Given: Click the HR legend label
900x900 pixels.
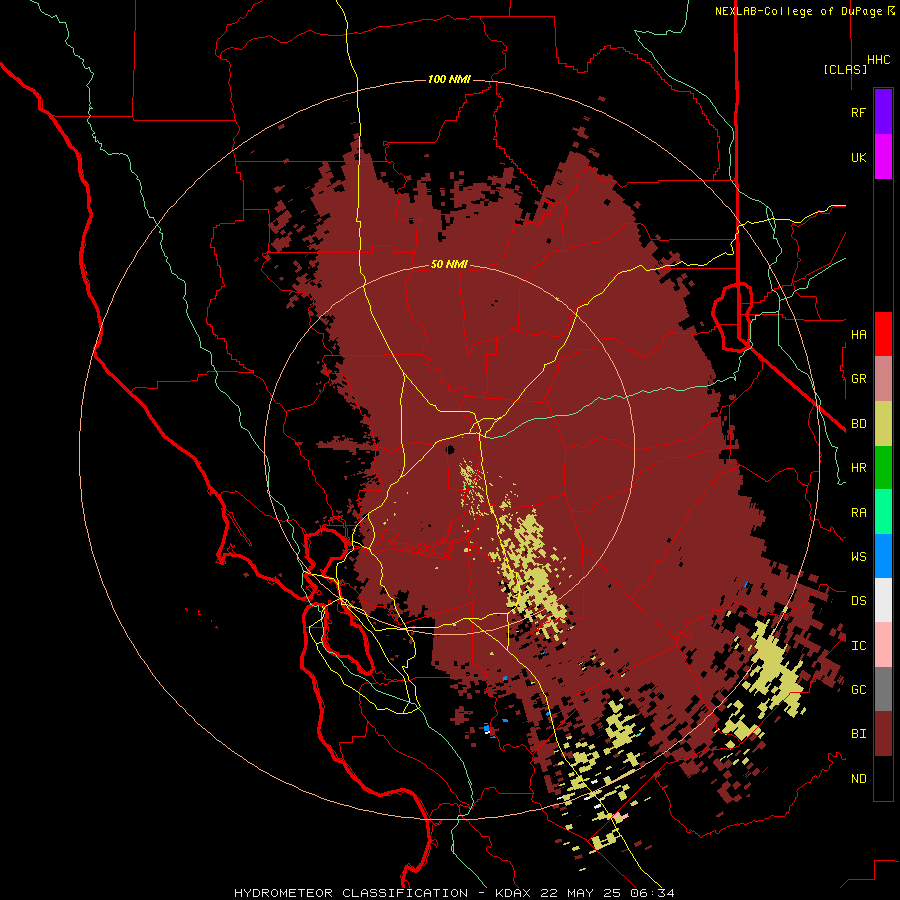Looking at the screenshot, I should coord(858,468).
